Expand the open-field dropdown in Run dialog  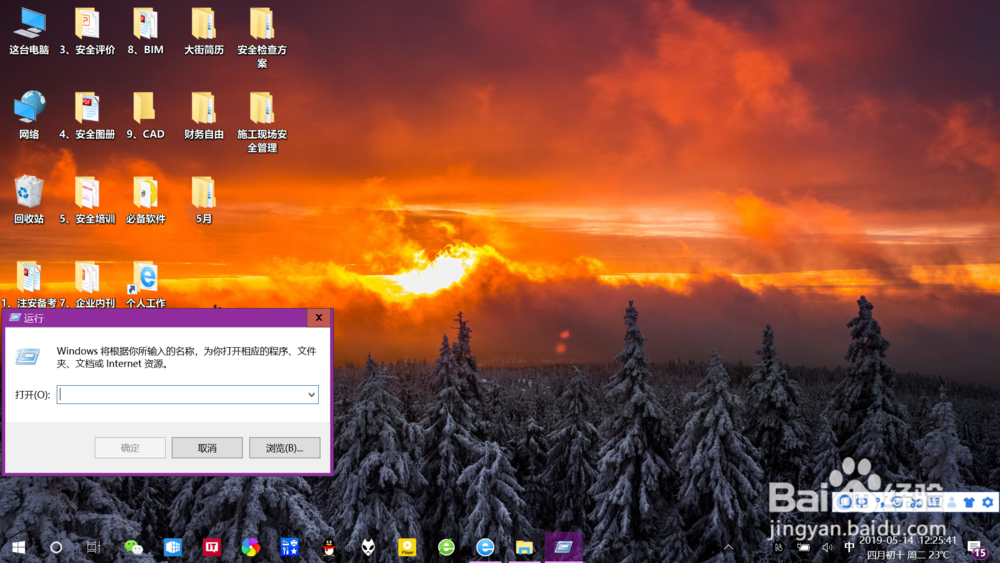pyautogui.click(x=311, y=395)
